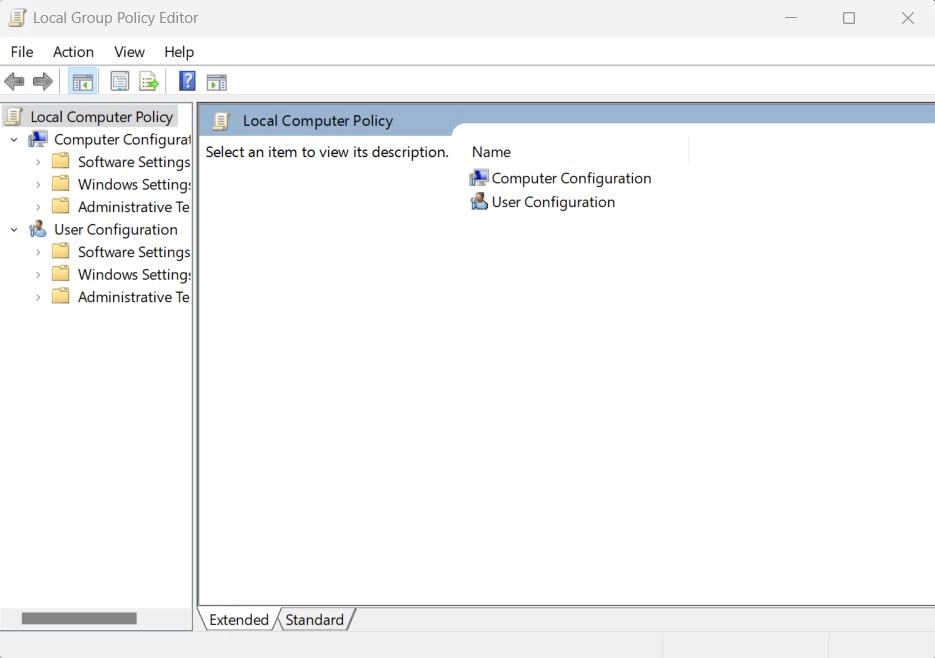This screenshot has height=658, width=935.
Task: Expand Software Settings under Computer Configuration
Action: [x=38, y=162]
